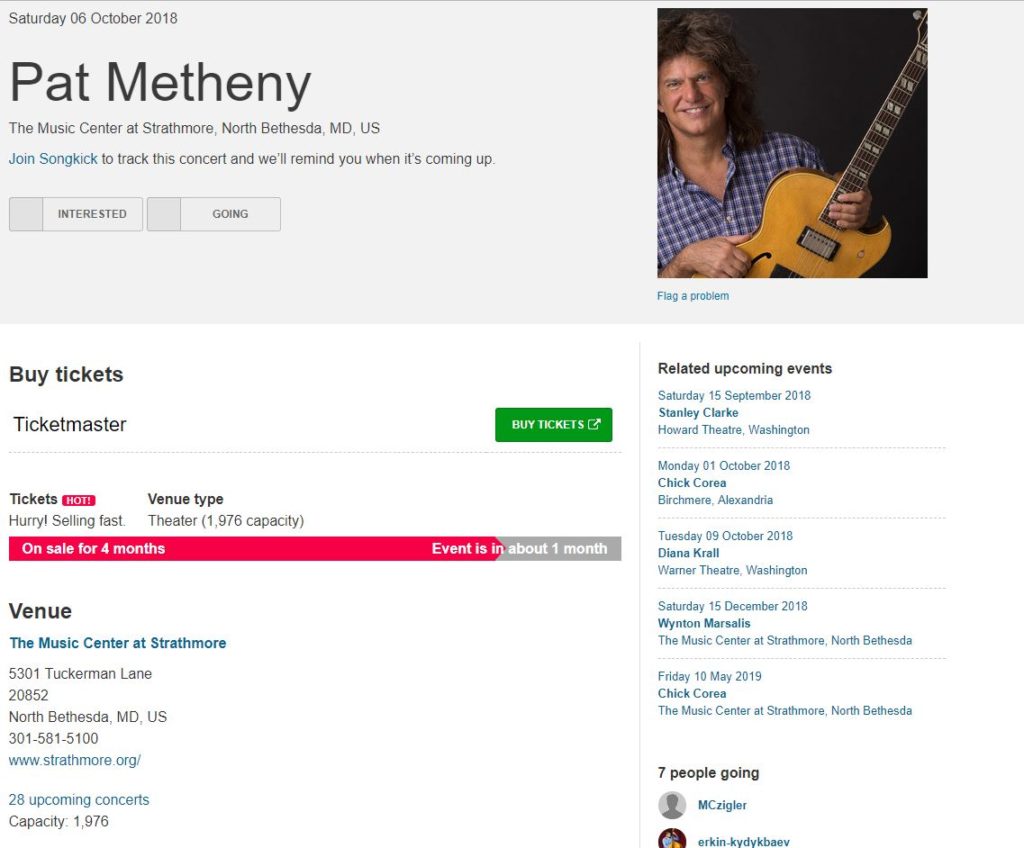Viewport: 1024px width, 848px height.
Task: Open the Diana Krall Warner Theatre event
Action: pyautogui.click(x=687, y=552)
